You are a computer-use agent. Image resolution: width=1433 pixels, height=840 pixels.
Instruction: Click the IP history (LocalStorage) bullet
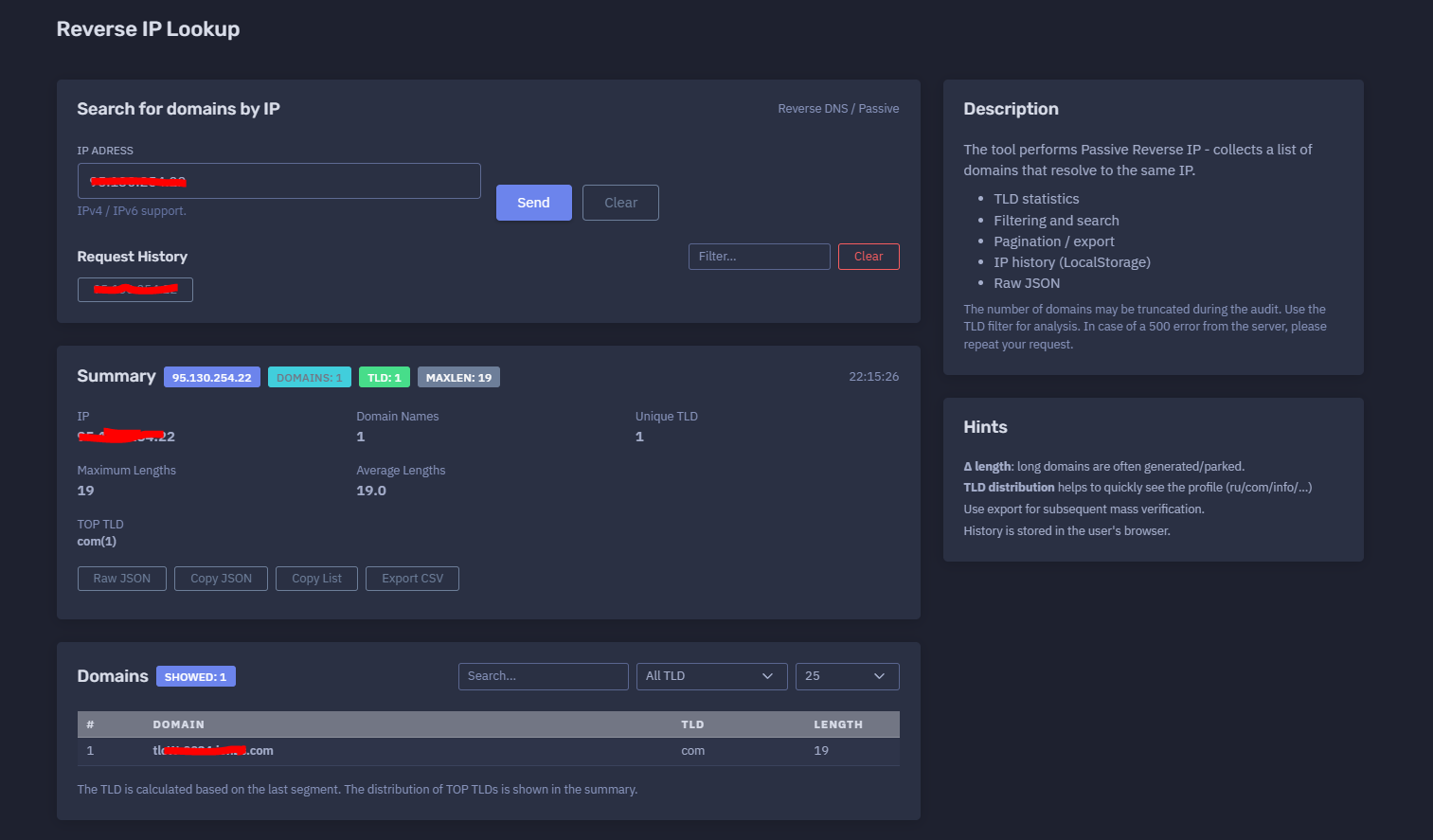1072,262
